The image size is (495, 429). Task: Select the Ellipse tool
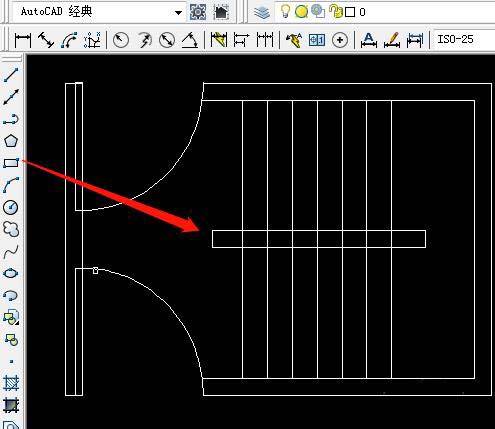click(x=11, y=273)
